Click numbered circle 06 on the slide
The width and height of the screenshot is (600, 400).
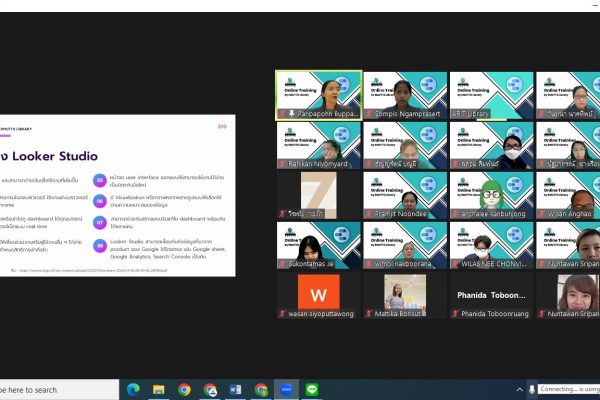coord(99,201)
